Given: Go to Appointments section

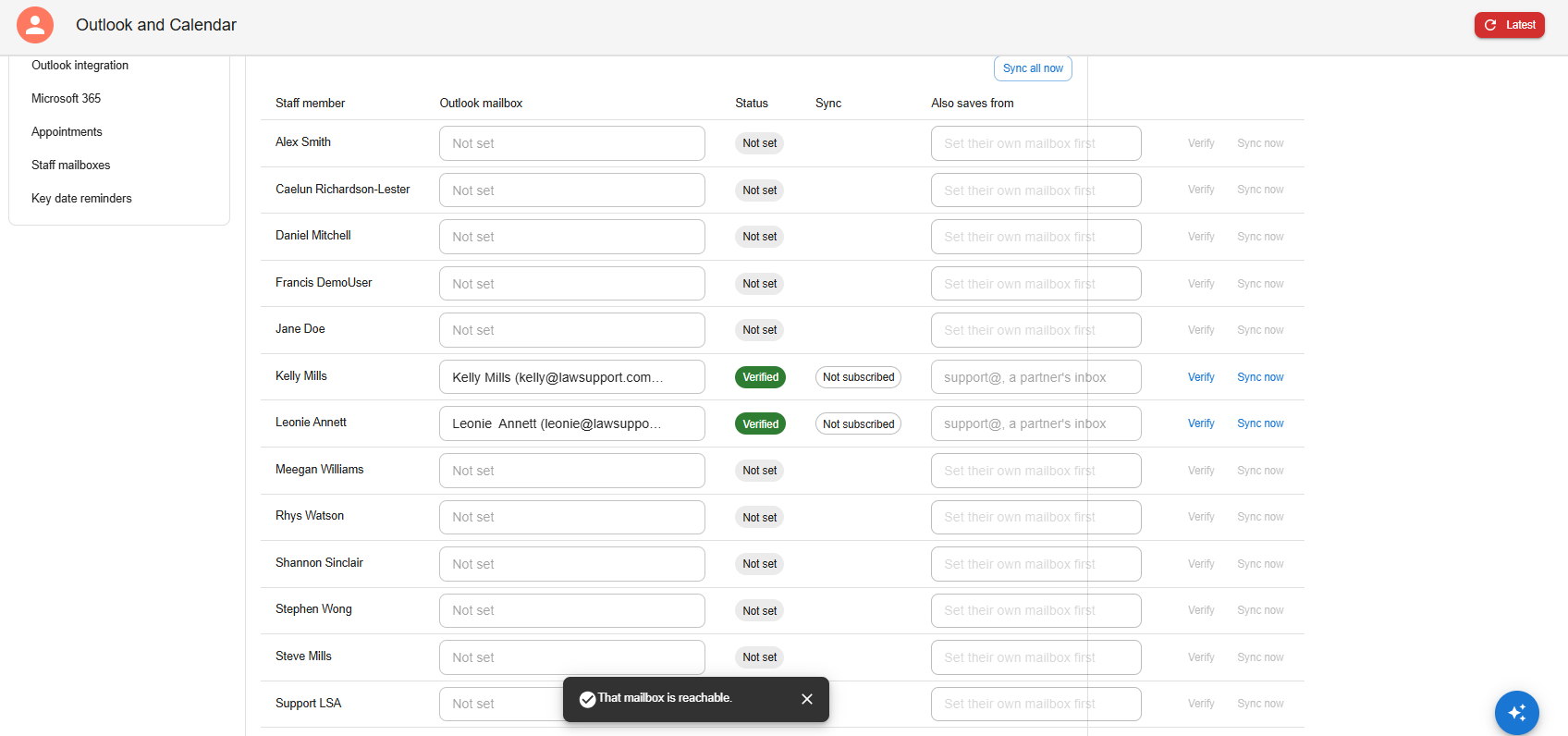Looking at the screenshot, I should pos(67,132).
